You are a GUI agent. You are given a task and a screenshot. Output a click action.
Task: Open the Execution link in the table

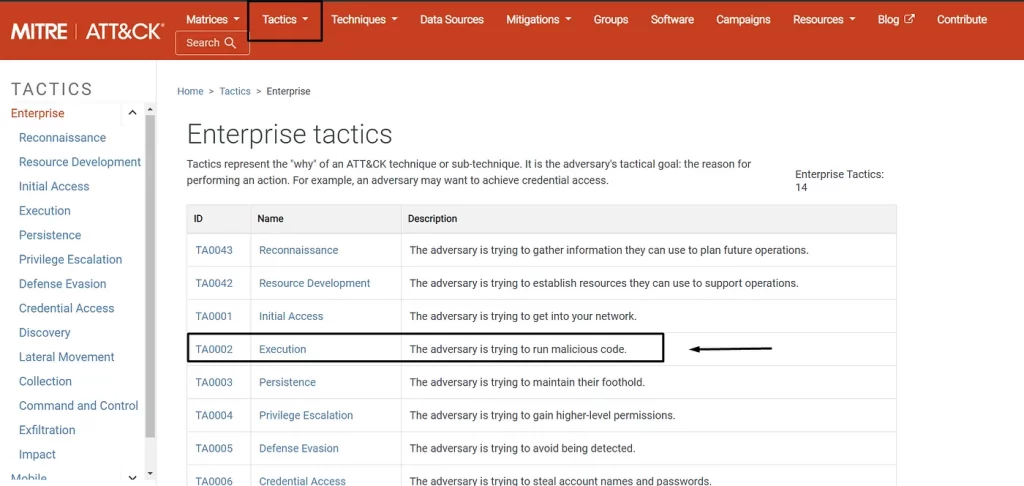coord(283,349)
